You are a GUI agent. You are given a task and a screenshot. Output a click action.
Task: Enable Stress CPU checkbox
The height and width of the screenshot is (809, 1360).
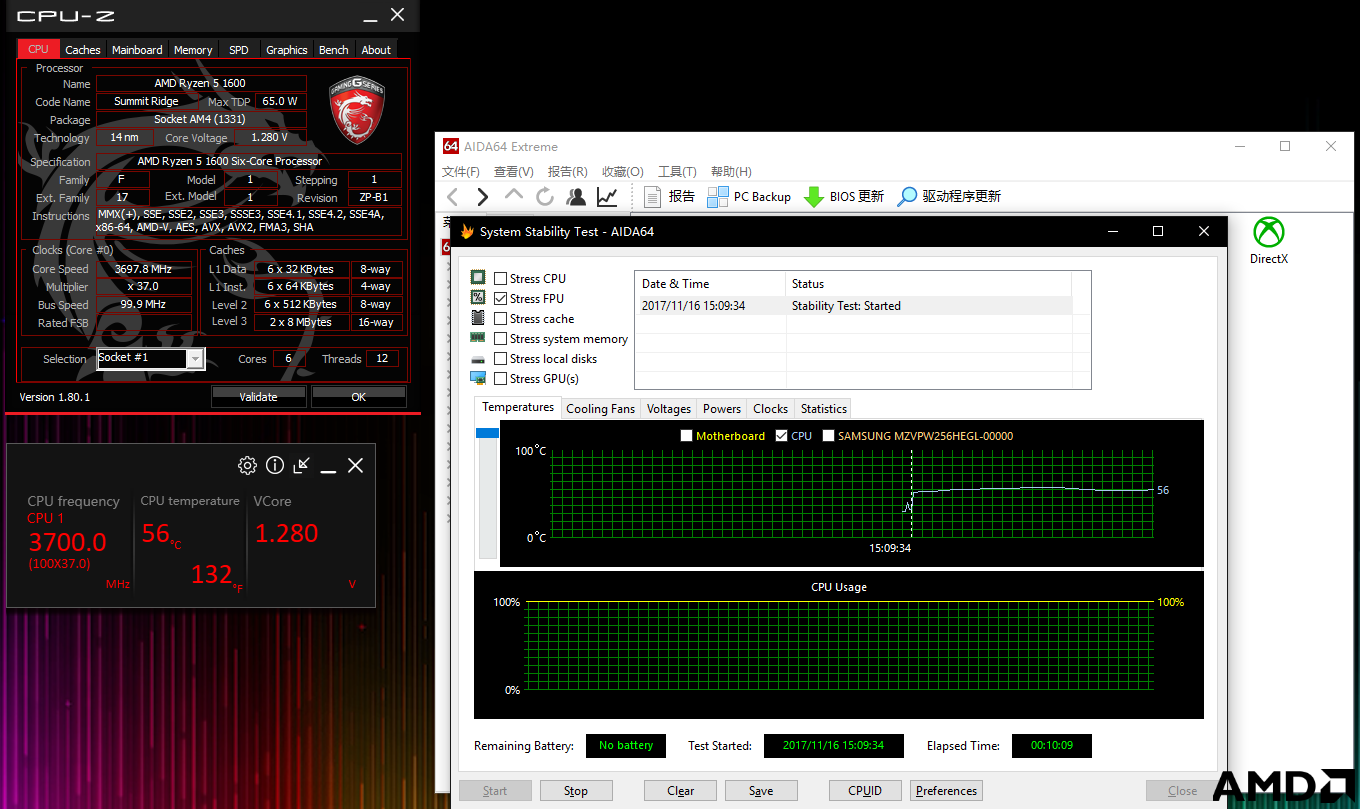(500, 279)
